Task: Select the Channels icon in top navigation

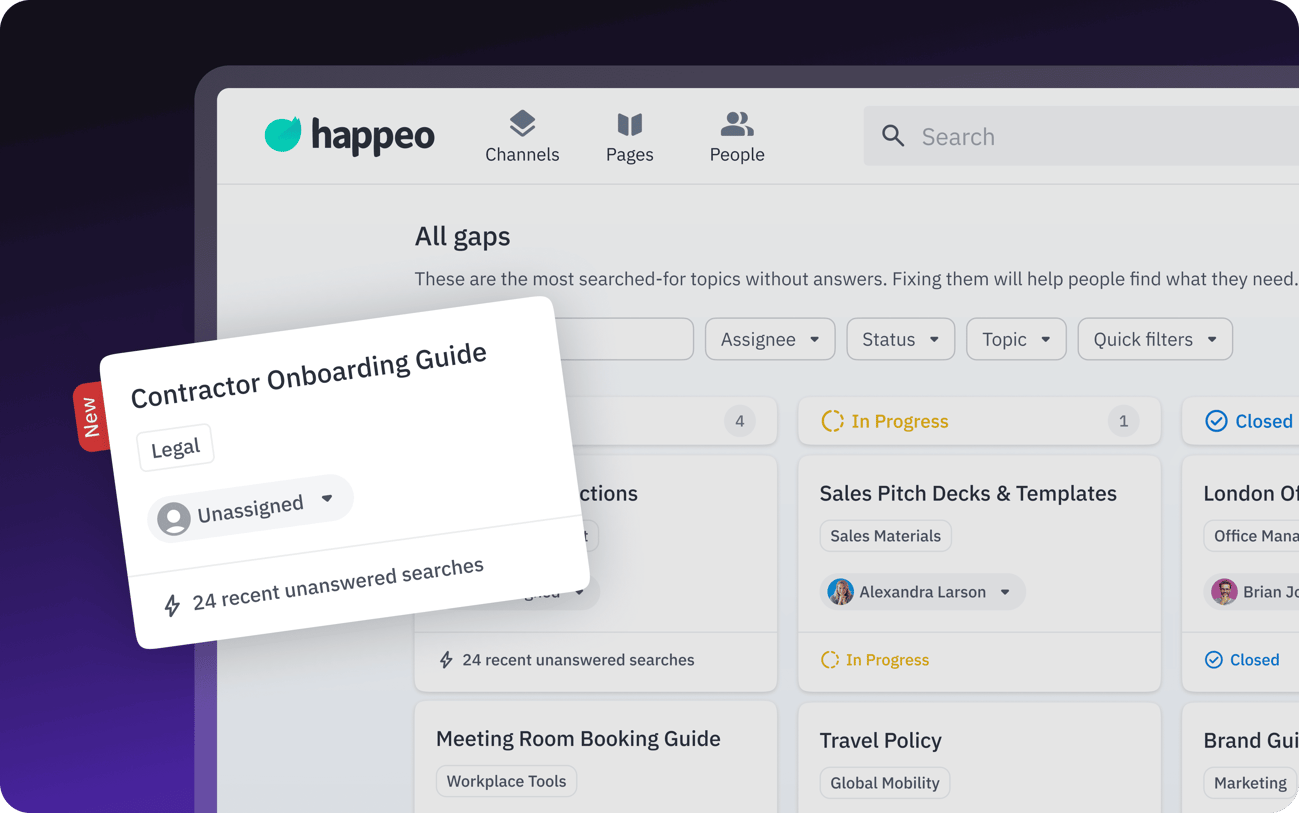Action: coord(522,123)
